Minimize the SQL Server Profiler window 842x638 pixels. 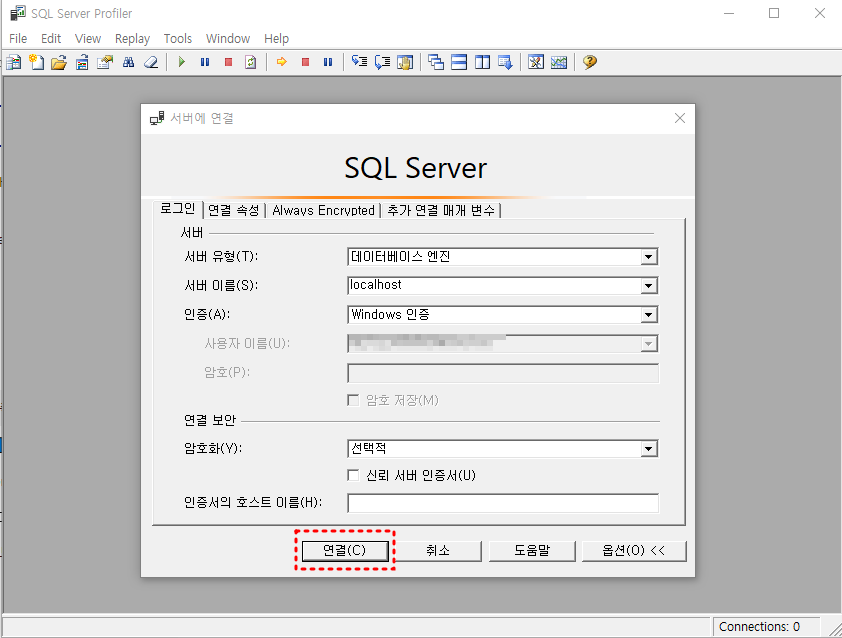(729, 13)
